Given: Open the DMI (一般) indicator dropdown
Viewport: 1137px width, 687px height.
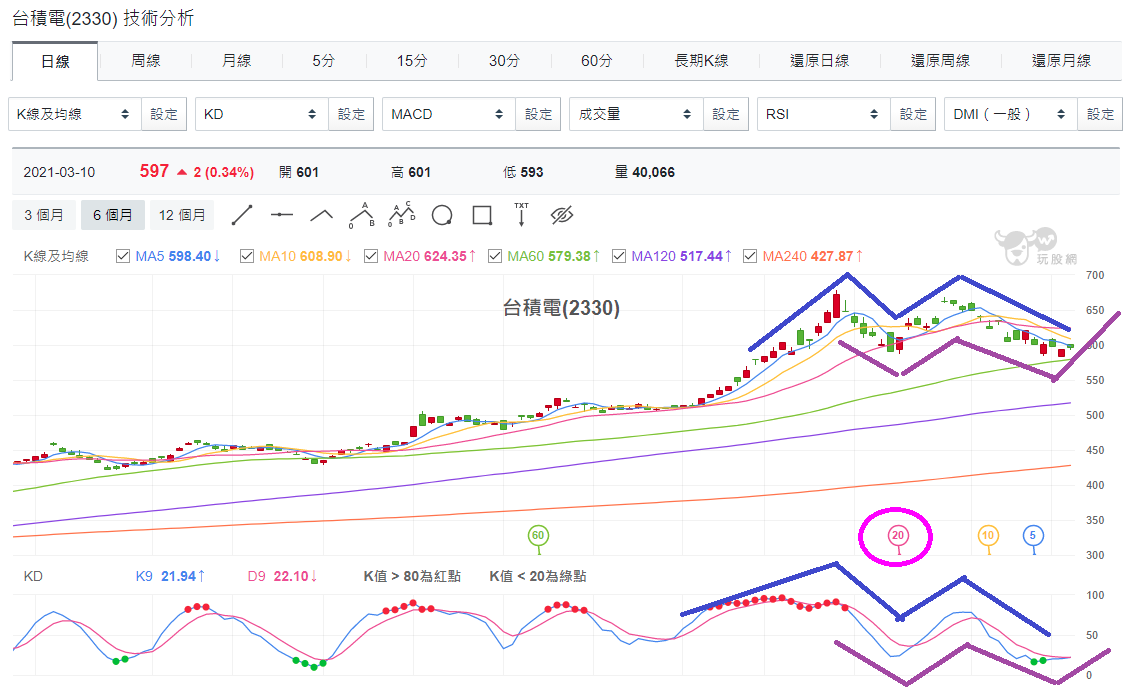Looking at the screenshot, I should click(1011, 114).
